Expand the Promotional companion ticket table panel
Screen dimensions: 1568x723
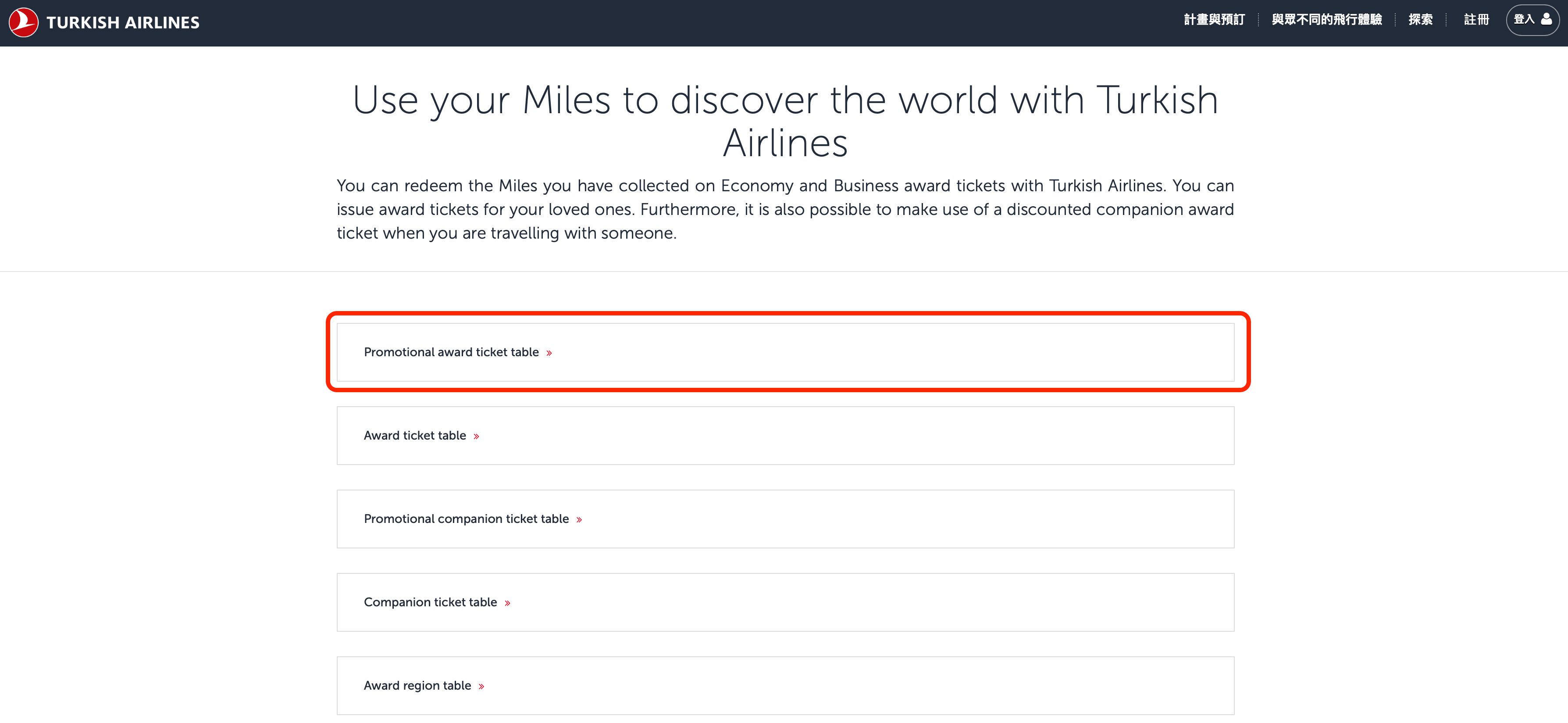785,519
